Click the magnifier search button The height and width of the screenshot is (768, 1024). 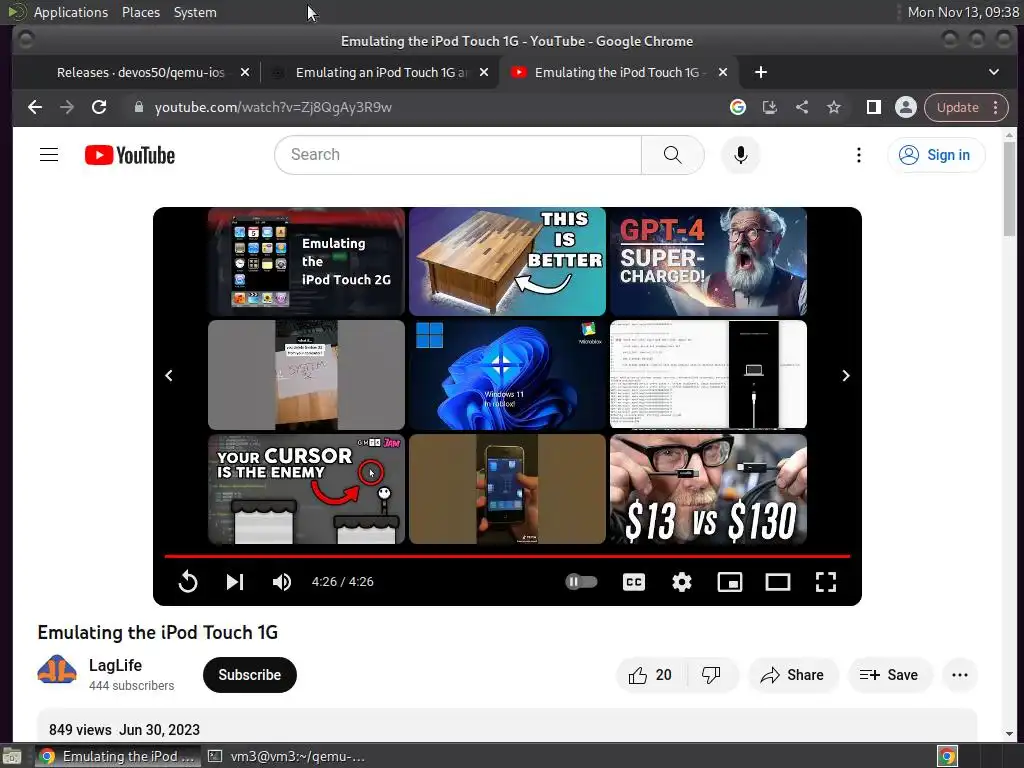tap(673, 155)
